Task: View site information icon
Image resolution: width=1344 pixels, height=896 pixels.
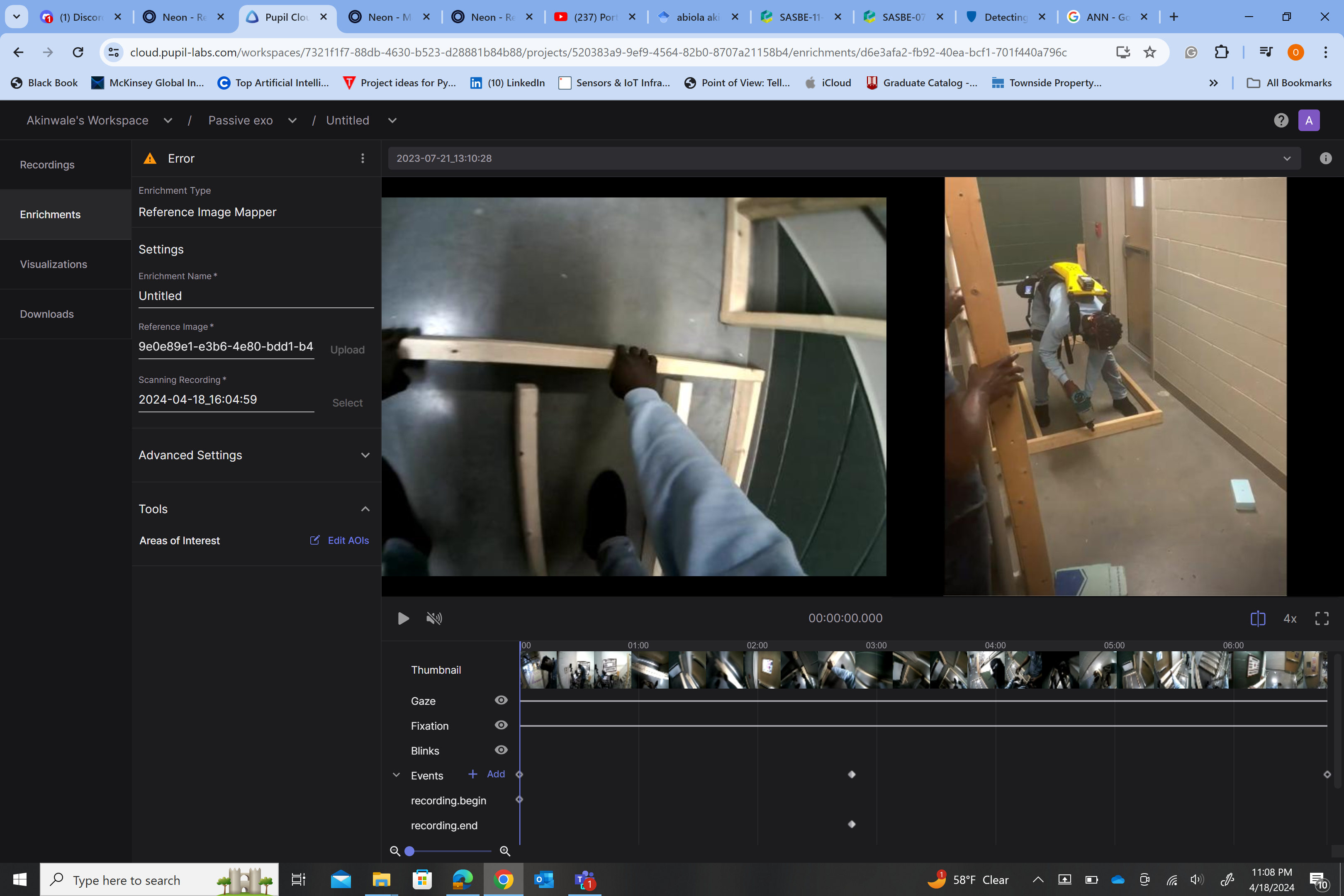Action: (114, 53)
